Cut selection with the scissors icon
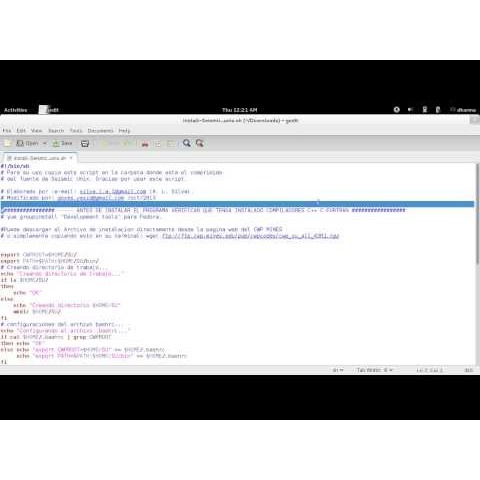 pyautogui.click(x=145, y=144)
